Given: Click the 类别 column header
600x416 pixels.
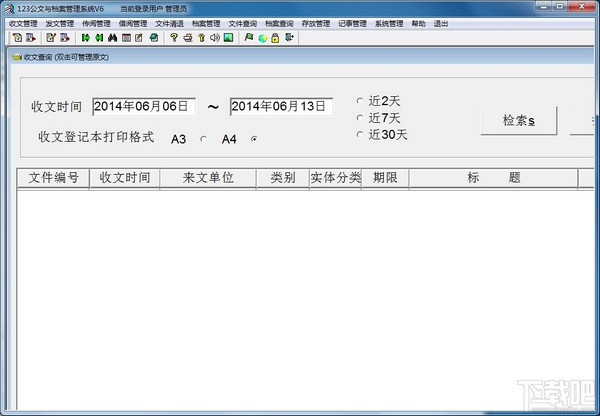Looking at the screenshot, I should 283,178.
